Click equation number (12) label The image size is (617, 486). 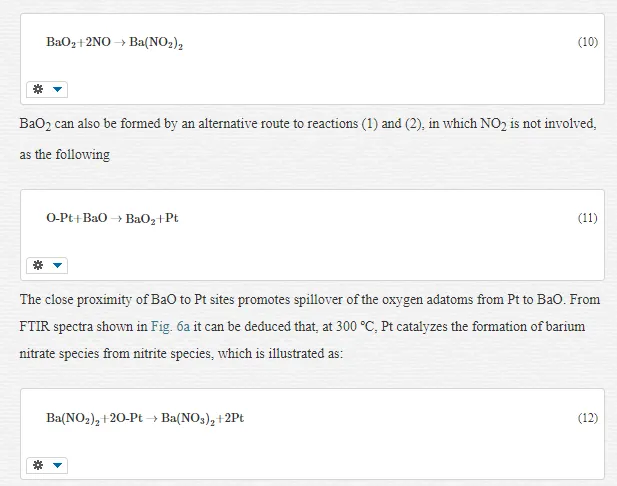pyautogui.click(x=588, y=418)
